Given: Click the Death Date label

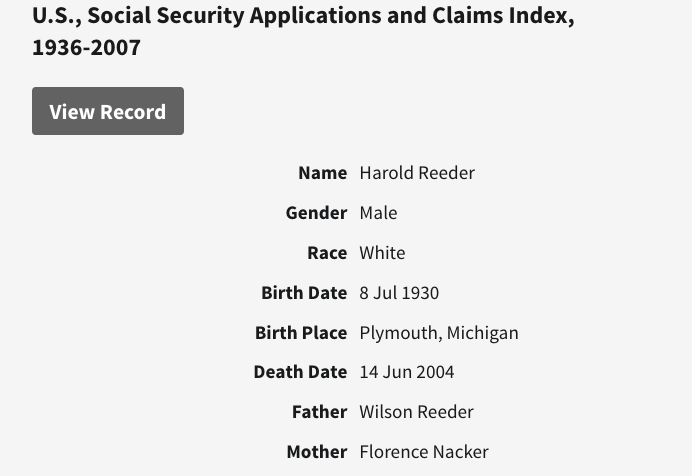Looking at the screenshot, I should tap(300, 372).
